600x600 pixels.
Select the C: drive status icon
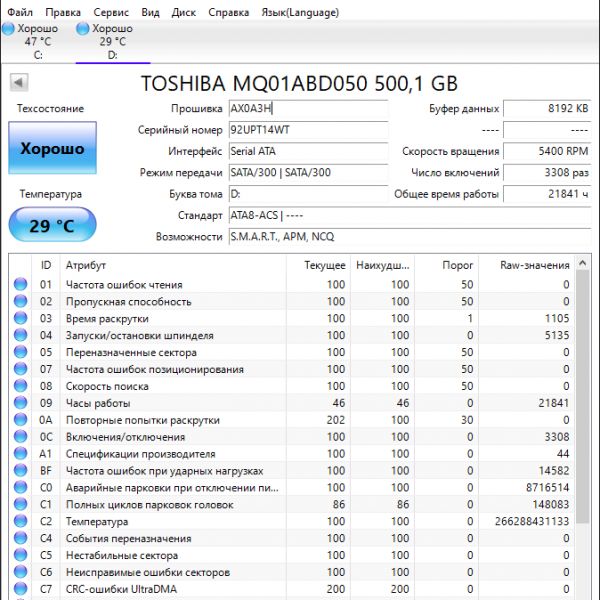click(9, 29)
